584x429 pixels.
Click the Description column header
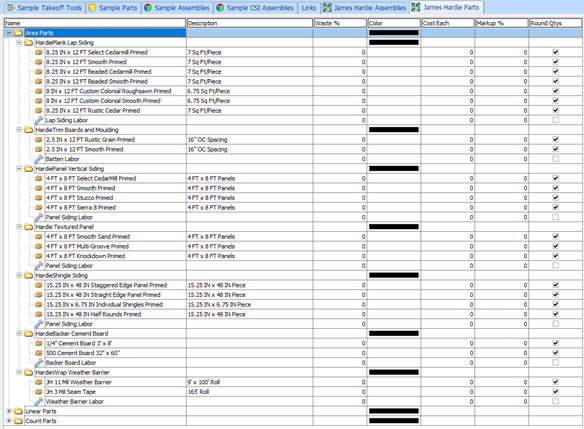coord(250,23)
